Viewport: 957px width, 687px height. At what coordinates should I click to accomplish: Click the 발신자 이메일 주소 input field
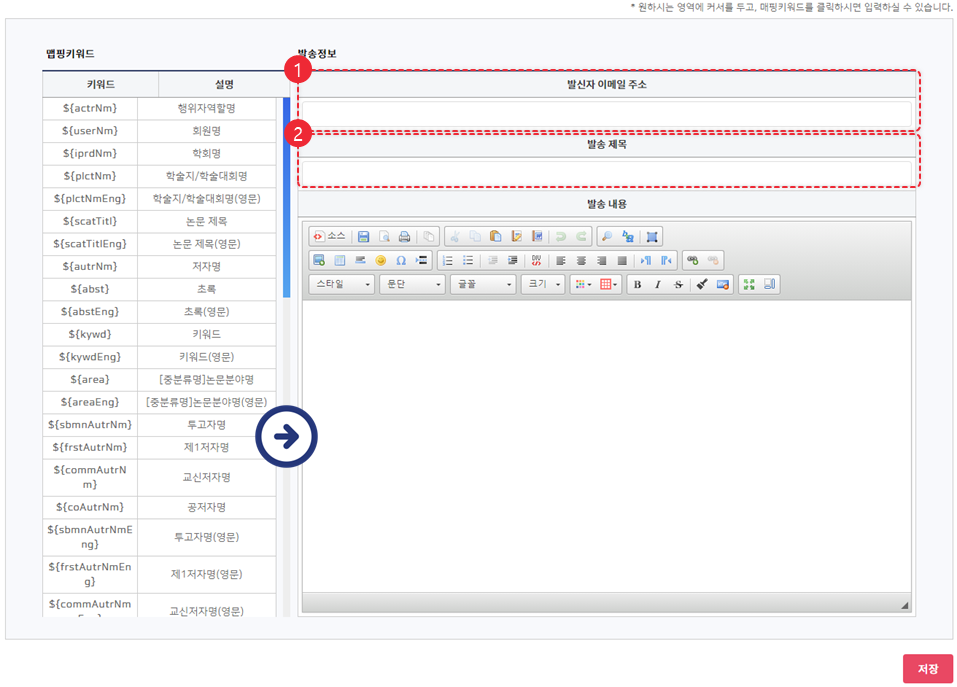coord(607,114)
